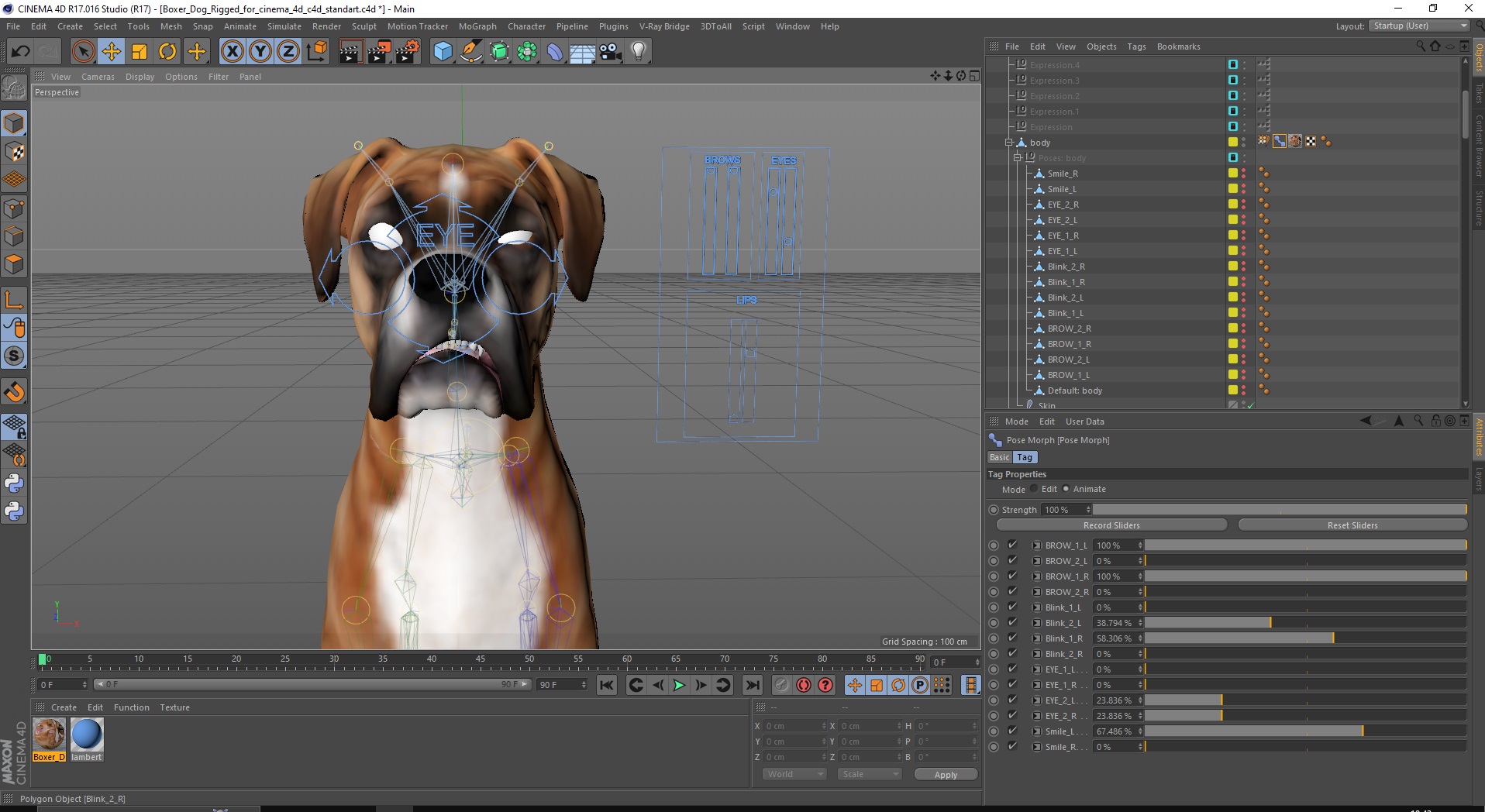Uncheck the EYE_2_R pose checkbox
This screenshot has height=812, width=1485.
[x=1012, y=715]
